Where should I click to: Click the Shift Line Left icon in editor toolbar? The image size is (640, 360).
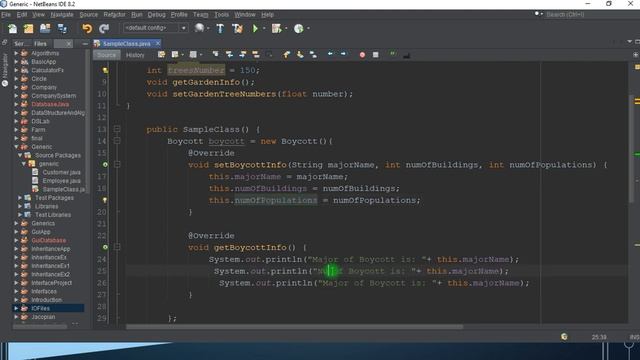(330, 54)
